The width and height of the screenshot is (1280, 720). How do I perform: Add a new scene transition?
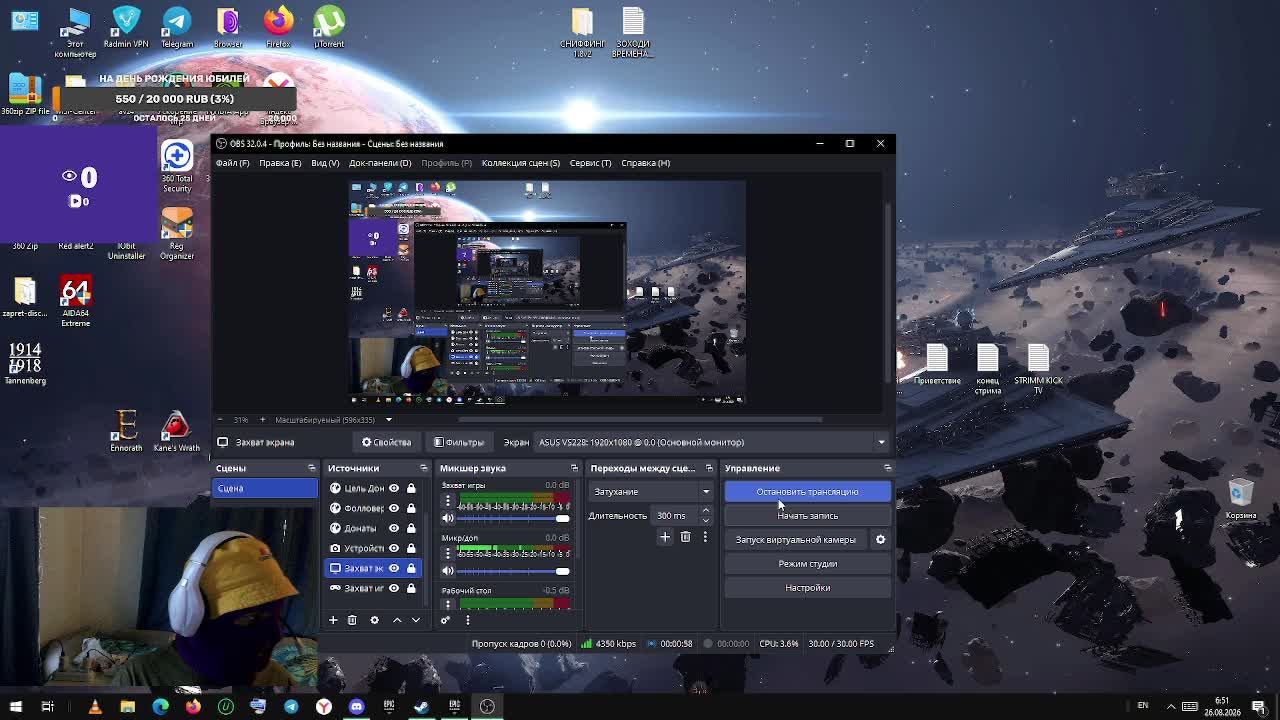click(664, 537)
